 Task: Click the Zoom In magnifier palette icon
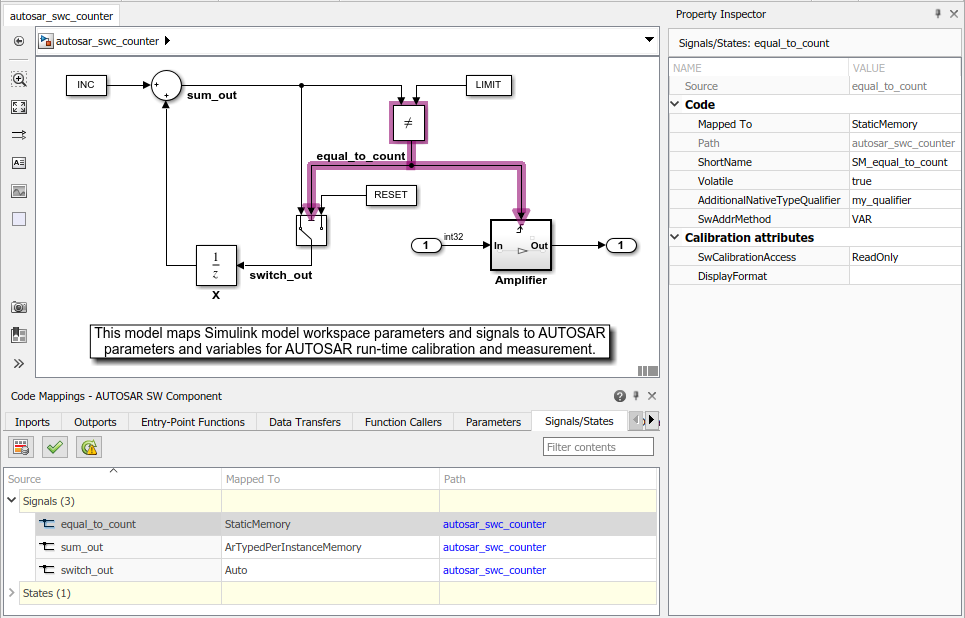pyautogui.click(x=19, y=79)
